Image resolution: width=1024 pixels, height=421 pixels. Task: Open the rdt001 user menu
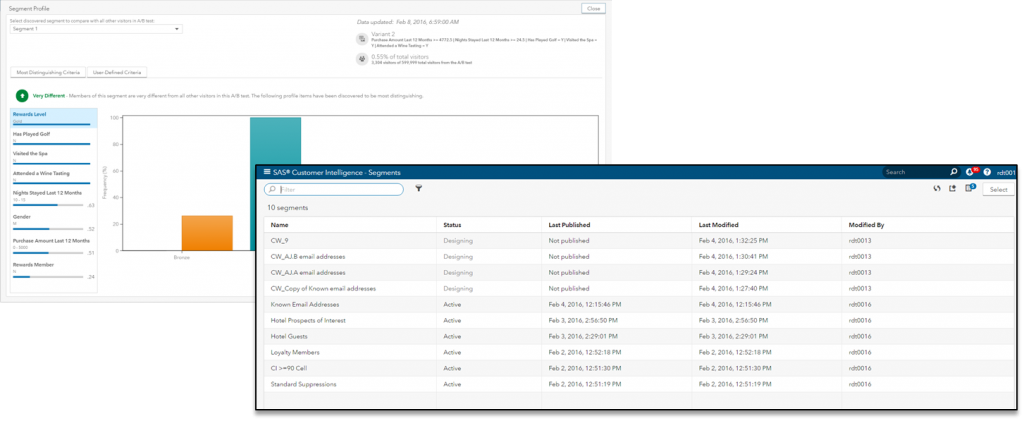(1006, 172)
